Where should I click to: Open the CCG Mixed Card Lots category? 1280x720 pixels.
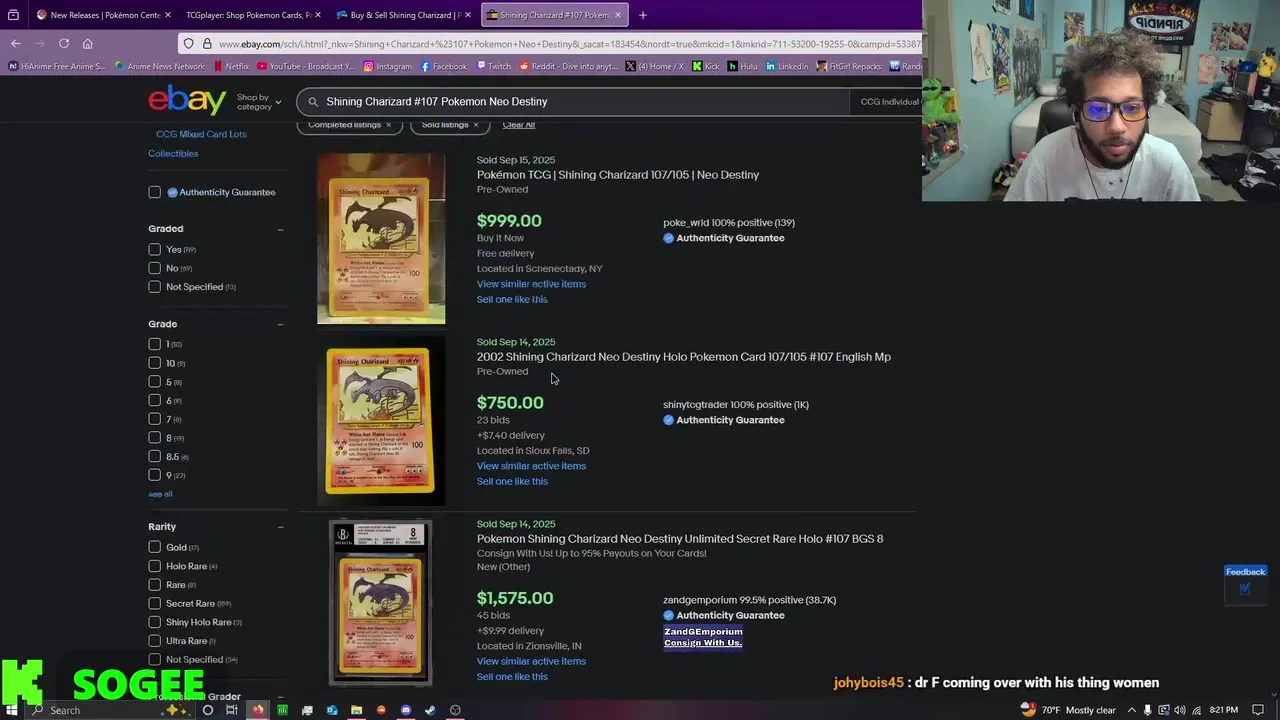pos(201,134)
